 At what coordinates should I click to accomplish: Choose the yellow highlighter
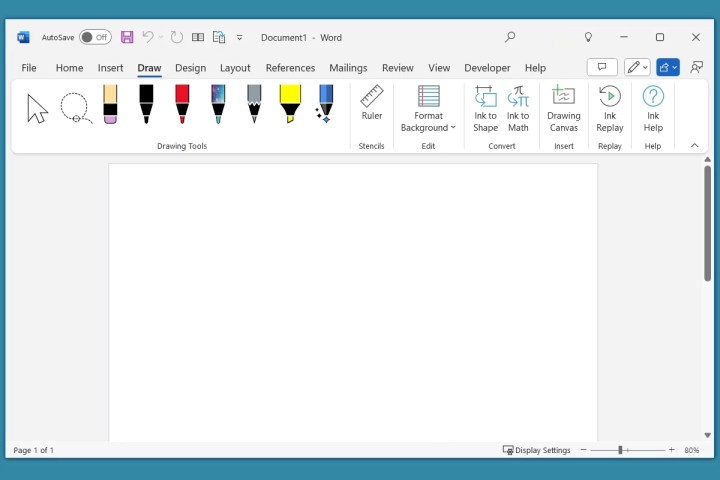click(x=290, y=104)
